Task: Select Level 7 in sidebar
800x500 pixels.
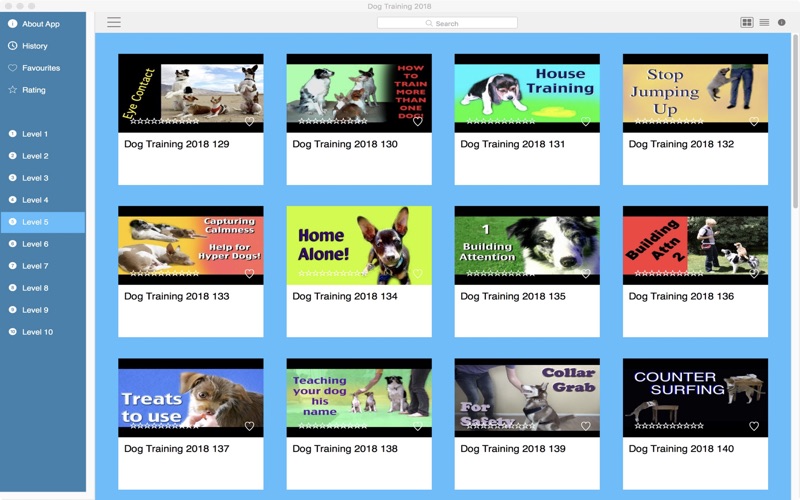Action: click(43, 266)
